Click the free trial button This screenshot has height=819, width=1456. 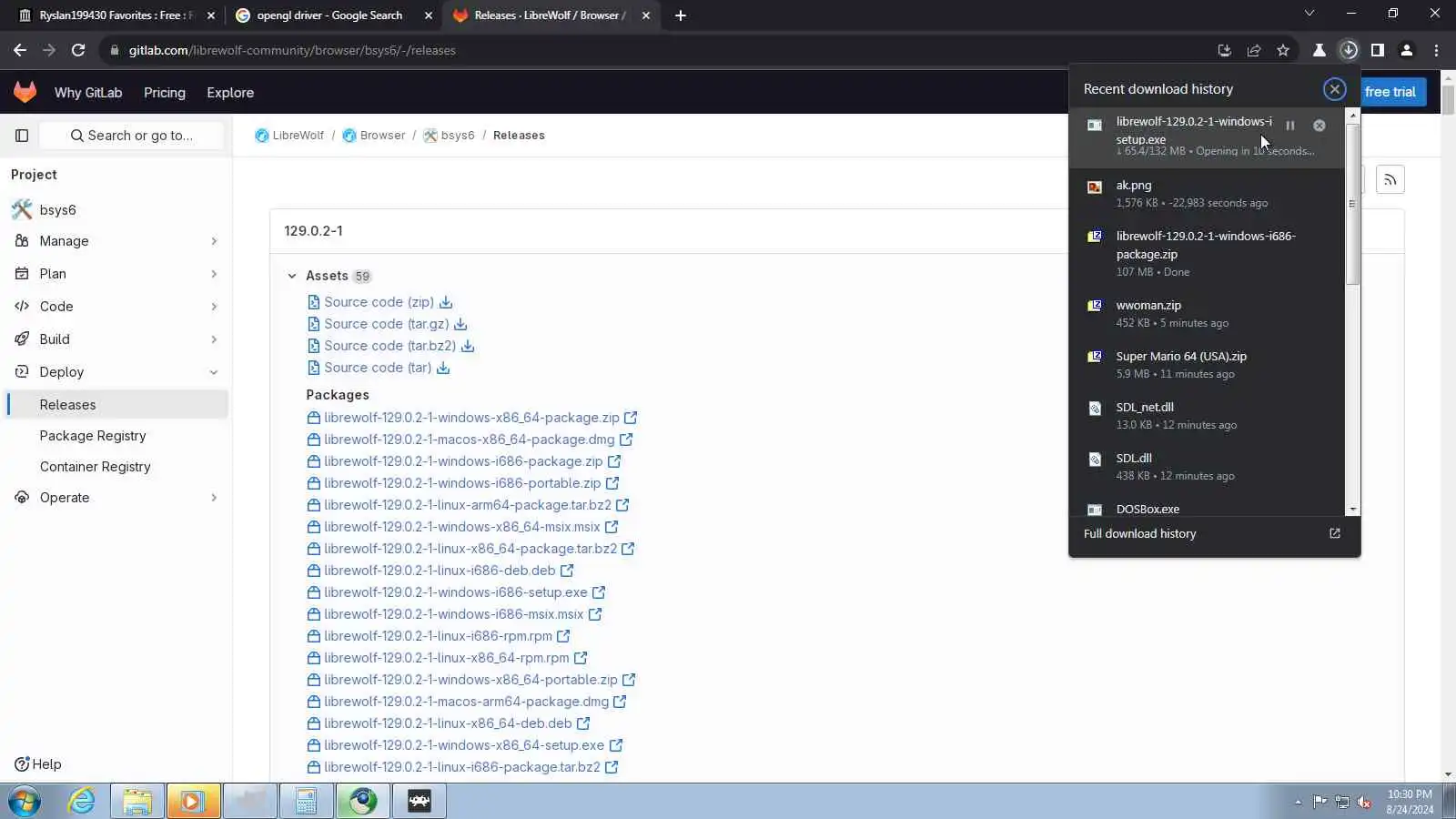[x=1390, y=92]
